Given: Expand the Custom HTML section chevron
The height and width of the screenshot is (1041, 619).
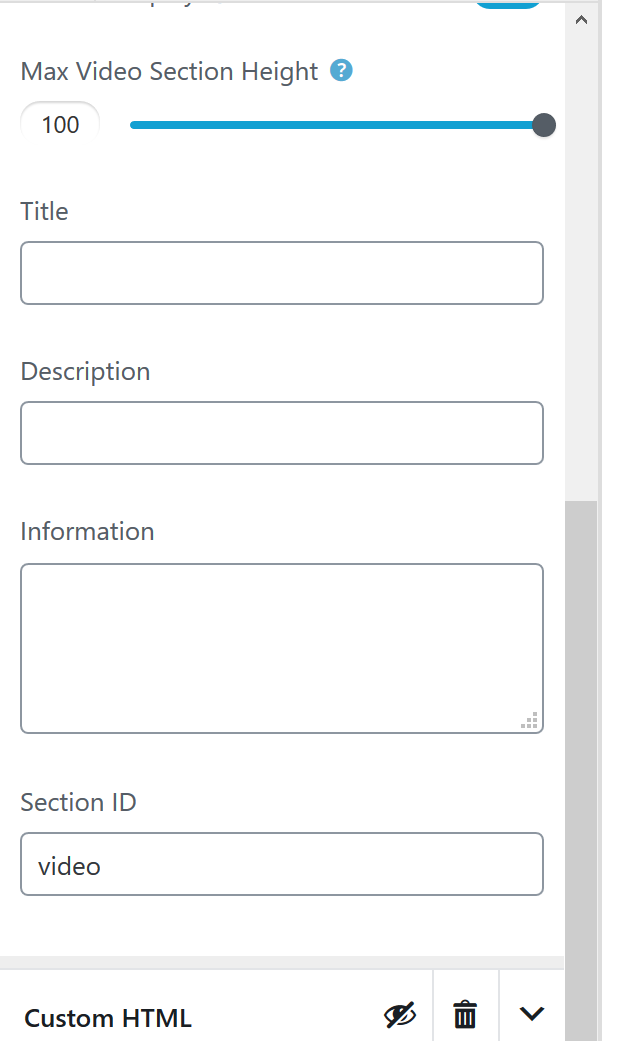Looking at the screenshot, I should tap(532, 1014).
